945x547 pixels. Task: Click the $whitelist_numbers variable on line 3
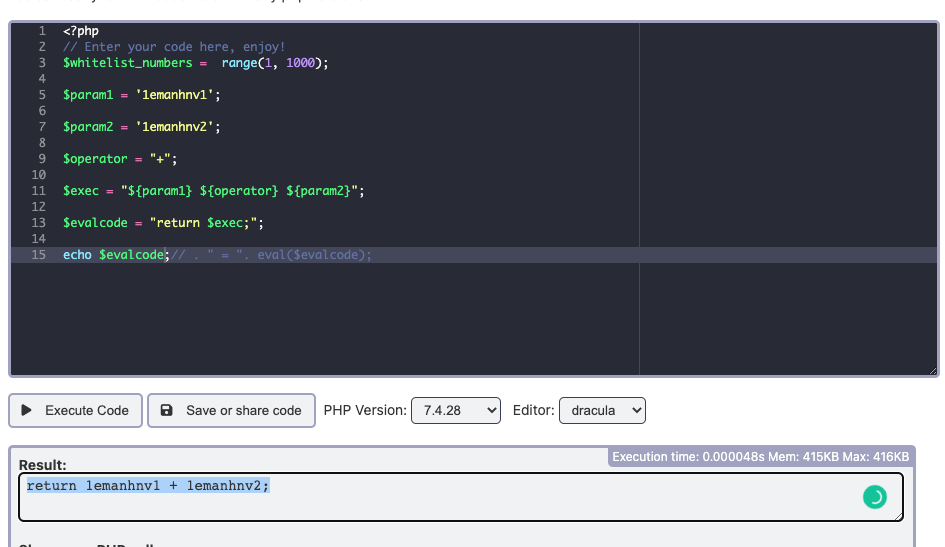coord(128,63)
